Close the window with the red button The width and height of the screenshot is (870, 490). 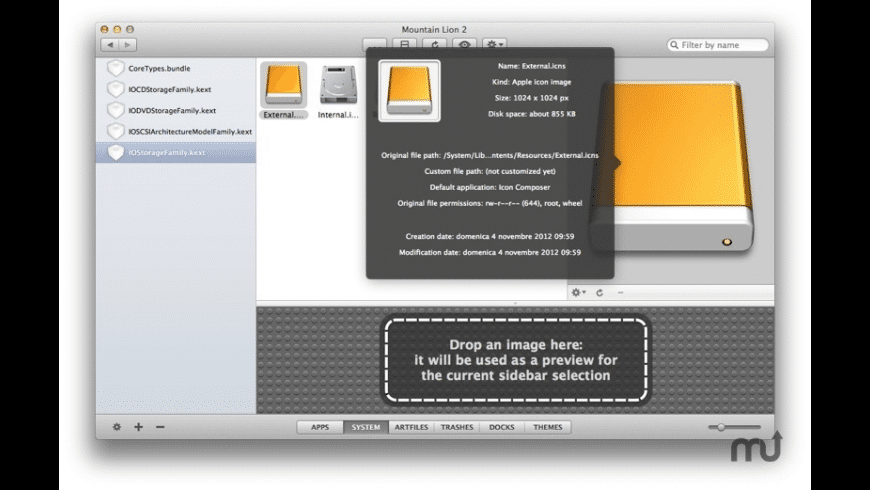[104, 29]
